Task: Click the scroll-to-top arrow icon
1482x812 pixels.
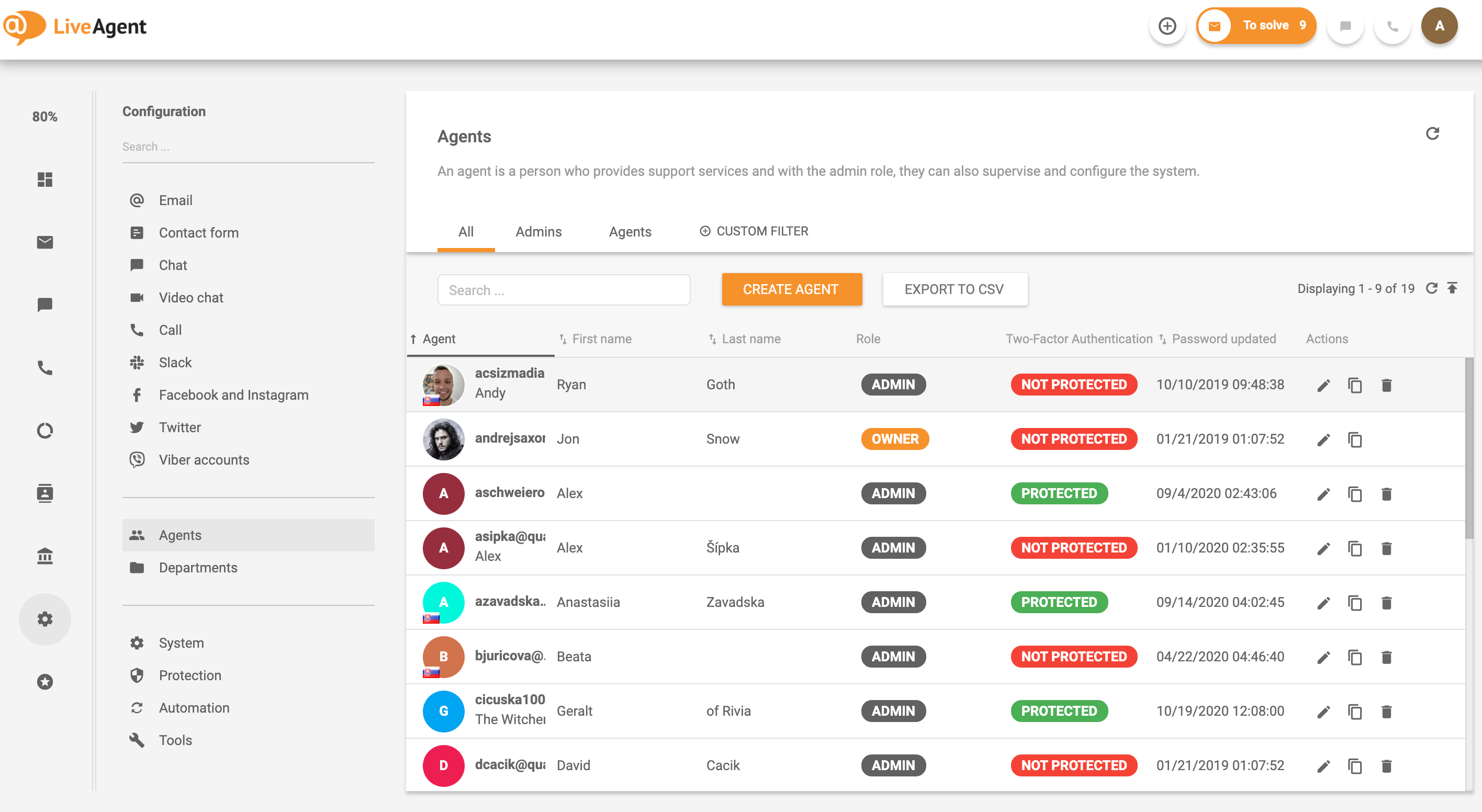Action: point(1453,288)
